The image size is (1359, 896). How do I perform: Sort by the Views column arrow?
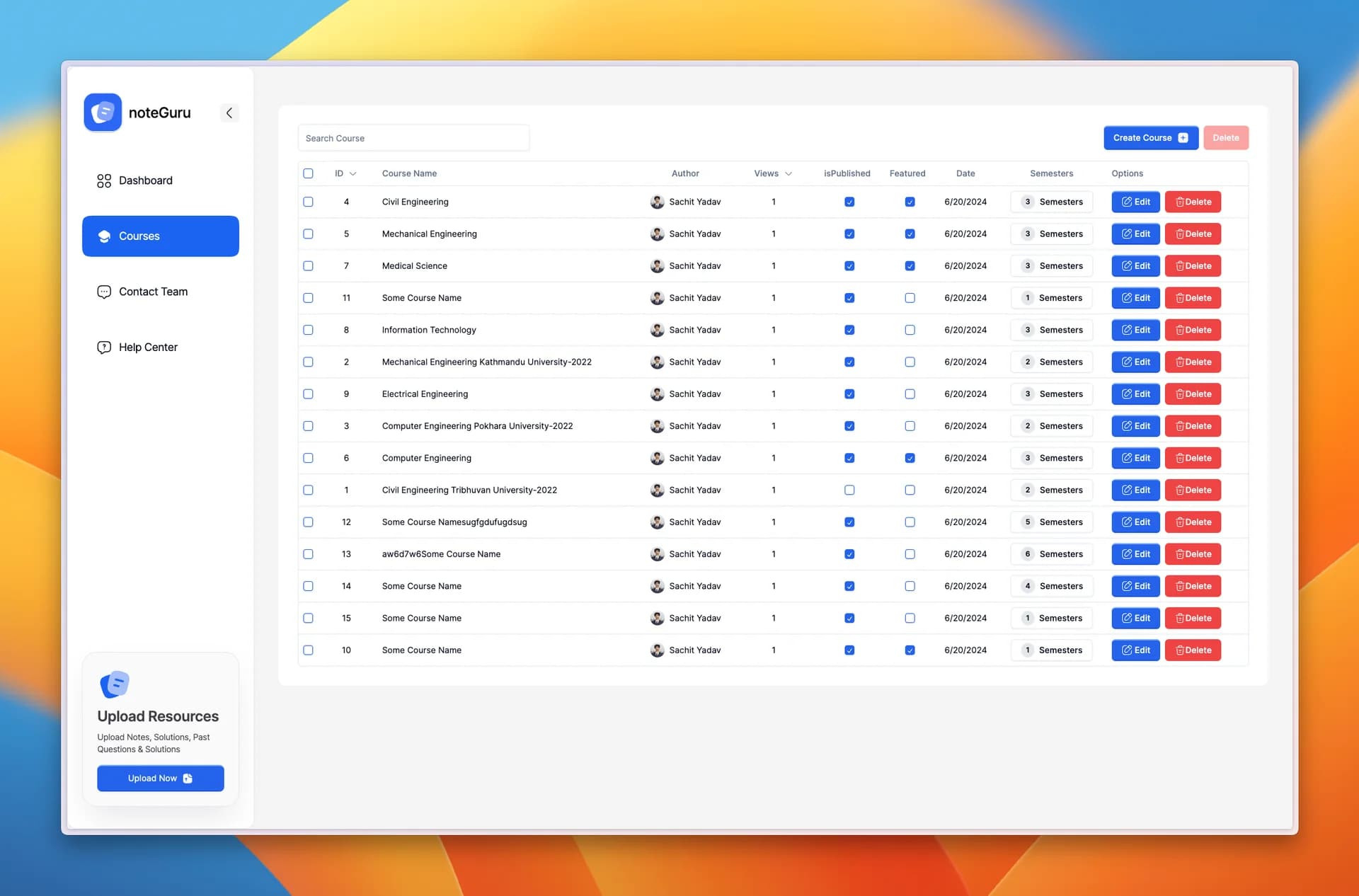[x=788, y=173]
